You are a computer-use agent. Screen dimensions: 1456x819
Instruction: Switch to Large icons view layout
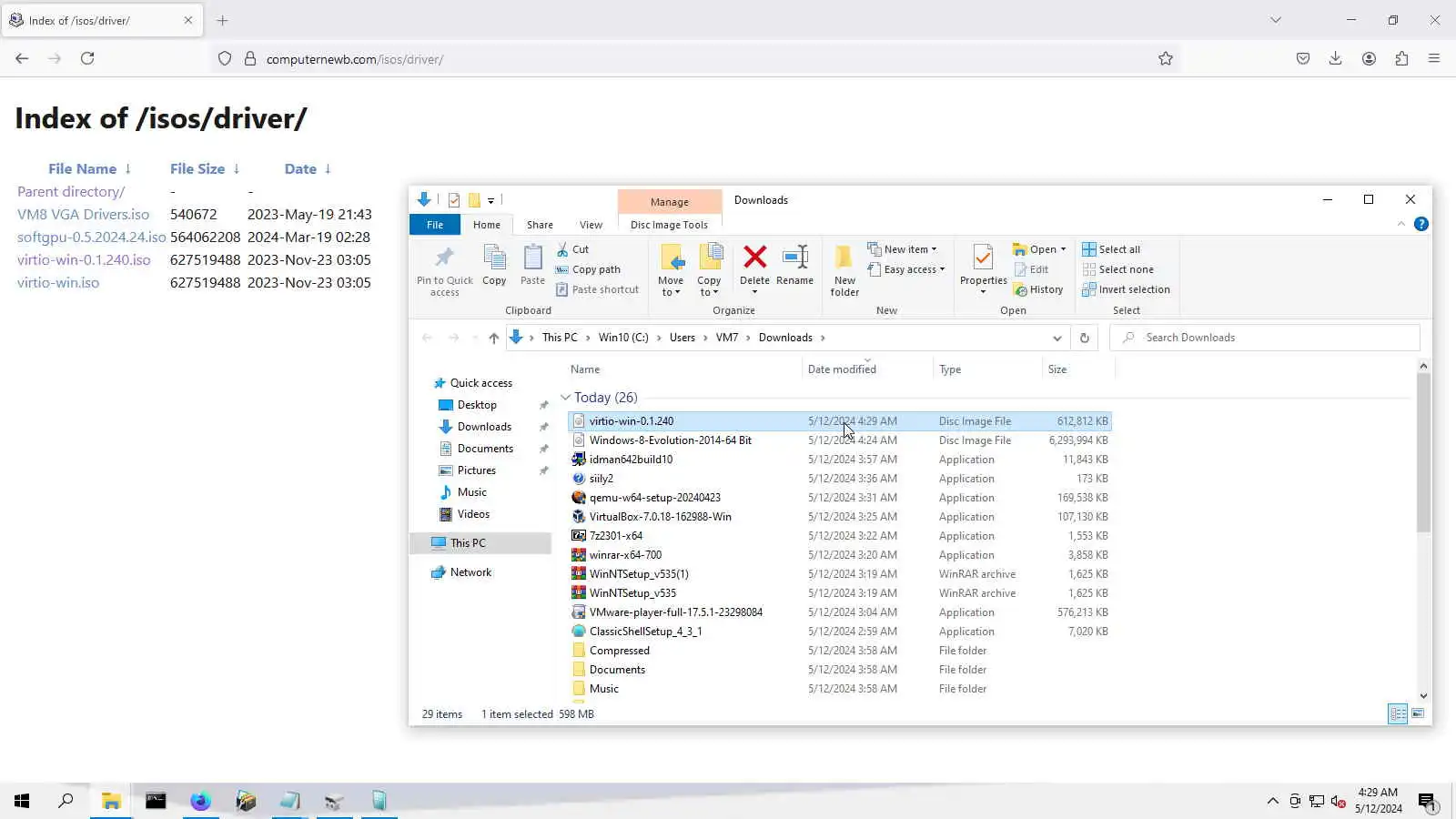(1418, 714)
